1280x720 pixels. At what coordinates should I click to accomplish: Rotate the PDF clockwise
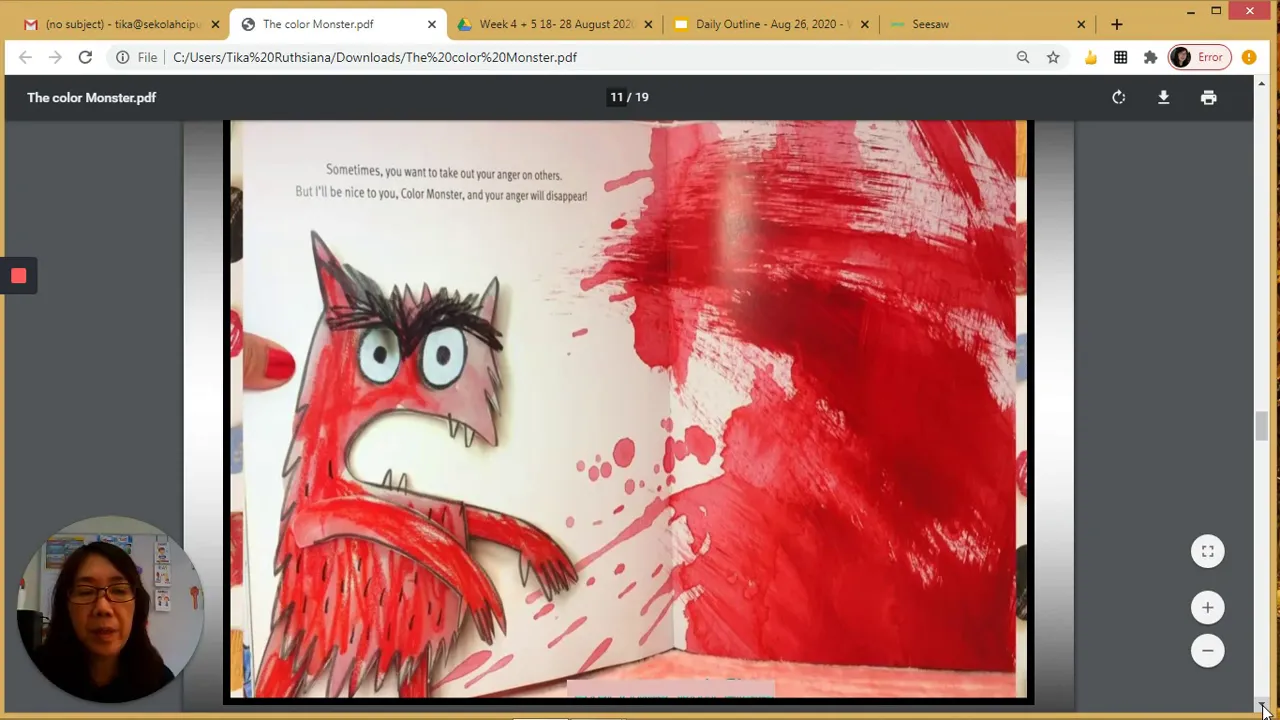pos(1119,97)
